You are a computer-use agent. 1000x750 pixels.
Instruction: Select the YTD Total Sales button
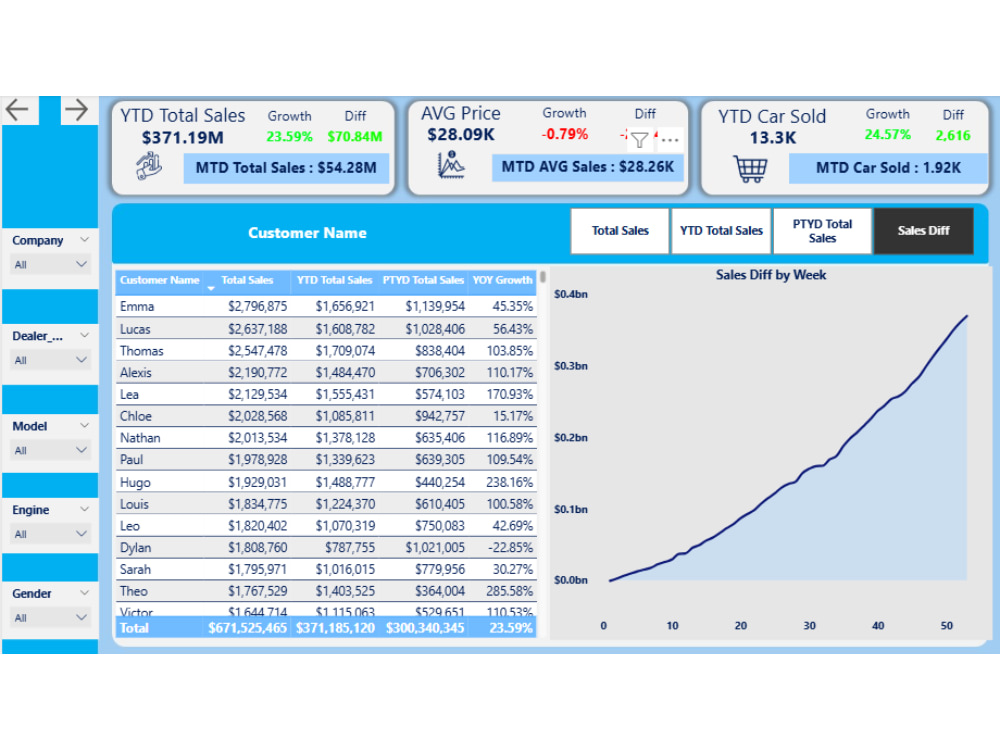(721, 231)
